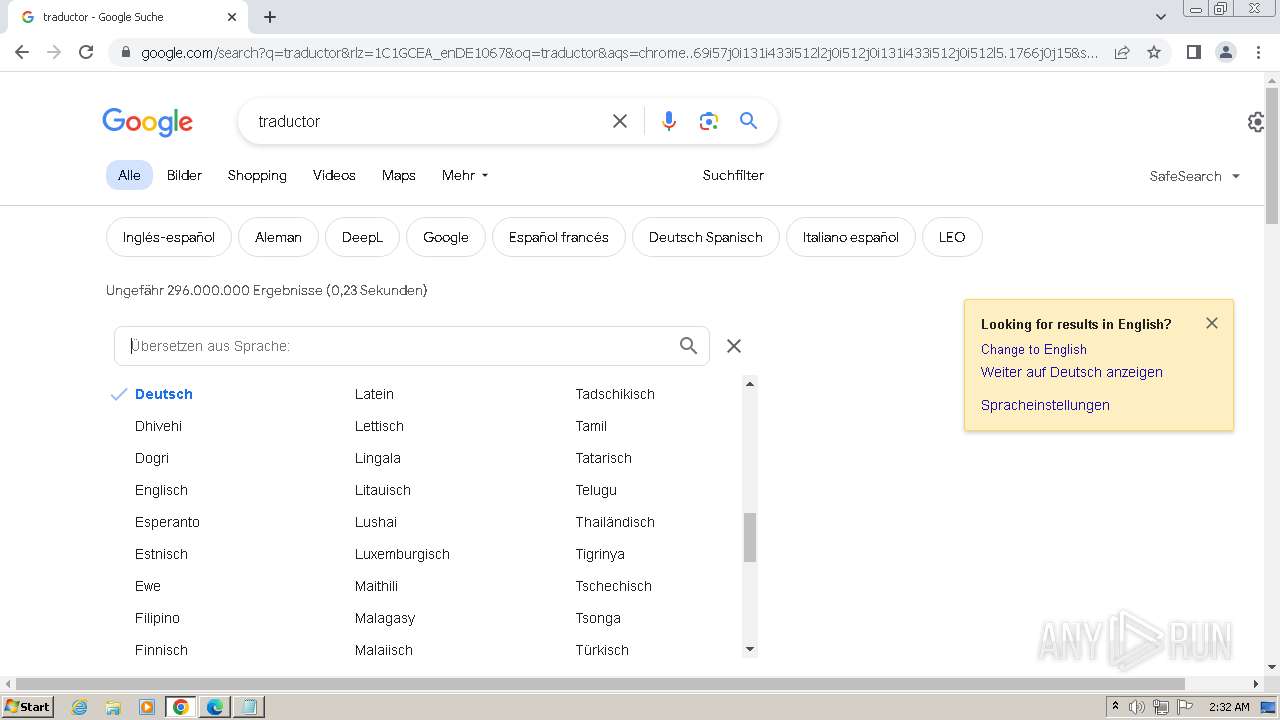Dismiss the 'Looking for results in English' popup
This screenshot has width=1280, height=720.
1212,323
